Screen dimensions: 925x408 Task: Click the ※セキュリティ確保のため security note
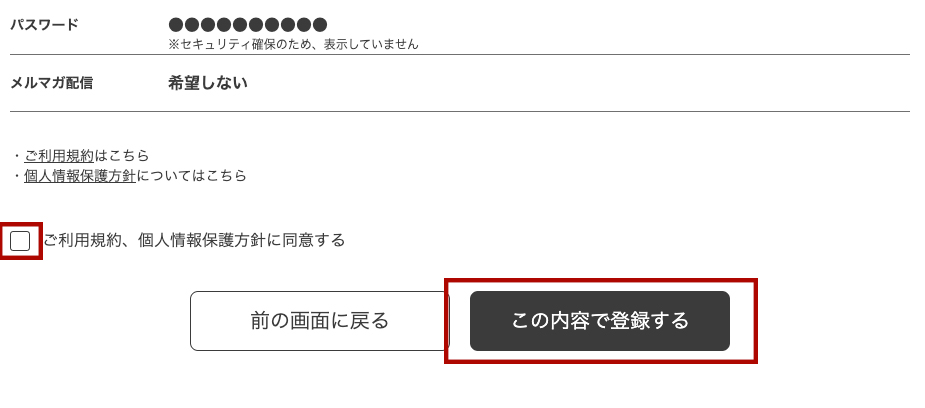[293, 44]
